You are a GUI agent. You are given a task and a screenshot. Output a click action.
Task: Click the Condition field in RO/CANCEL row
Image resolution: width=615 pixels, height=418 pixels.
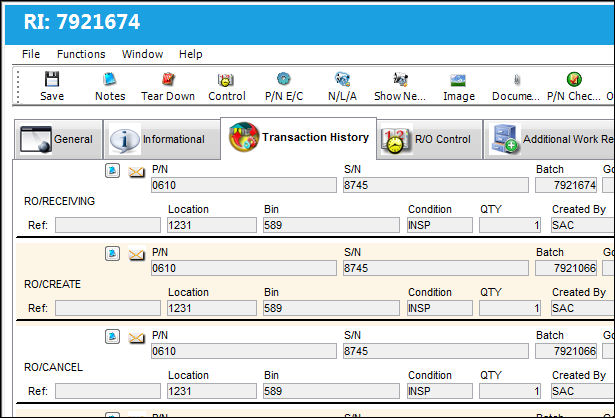coord(440,391)
